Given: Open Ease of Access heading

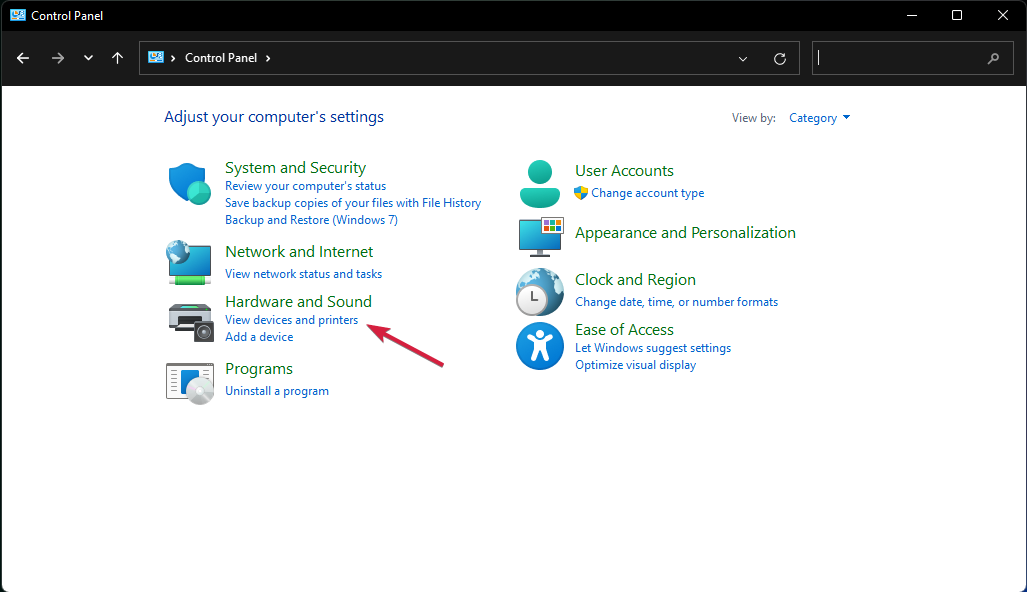Looking at the screenshot, I should coord(624,329).
